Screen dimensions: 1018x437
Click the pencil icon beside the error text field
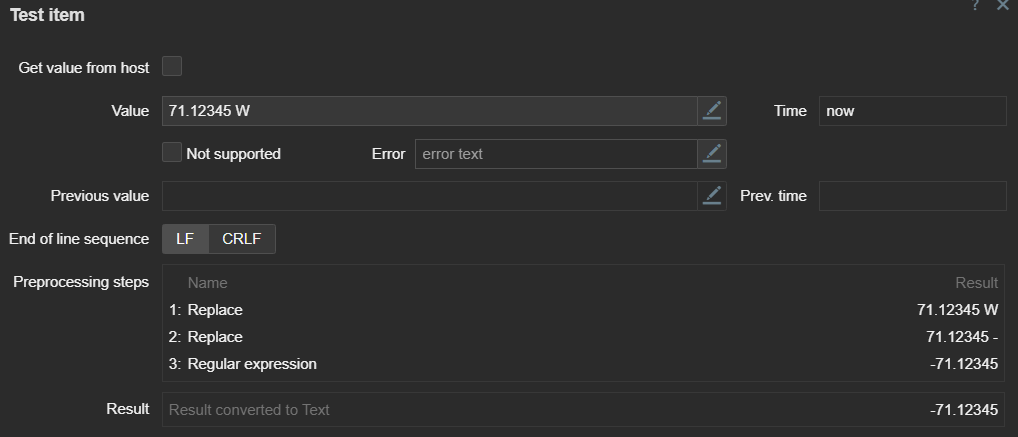712,154
